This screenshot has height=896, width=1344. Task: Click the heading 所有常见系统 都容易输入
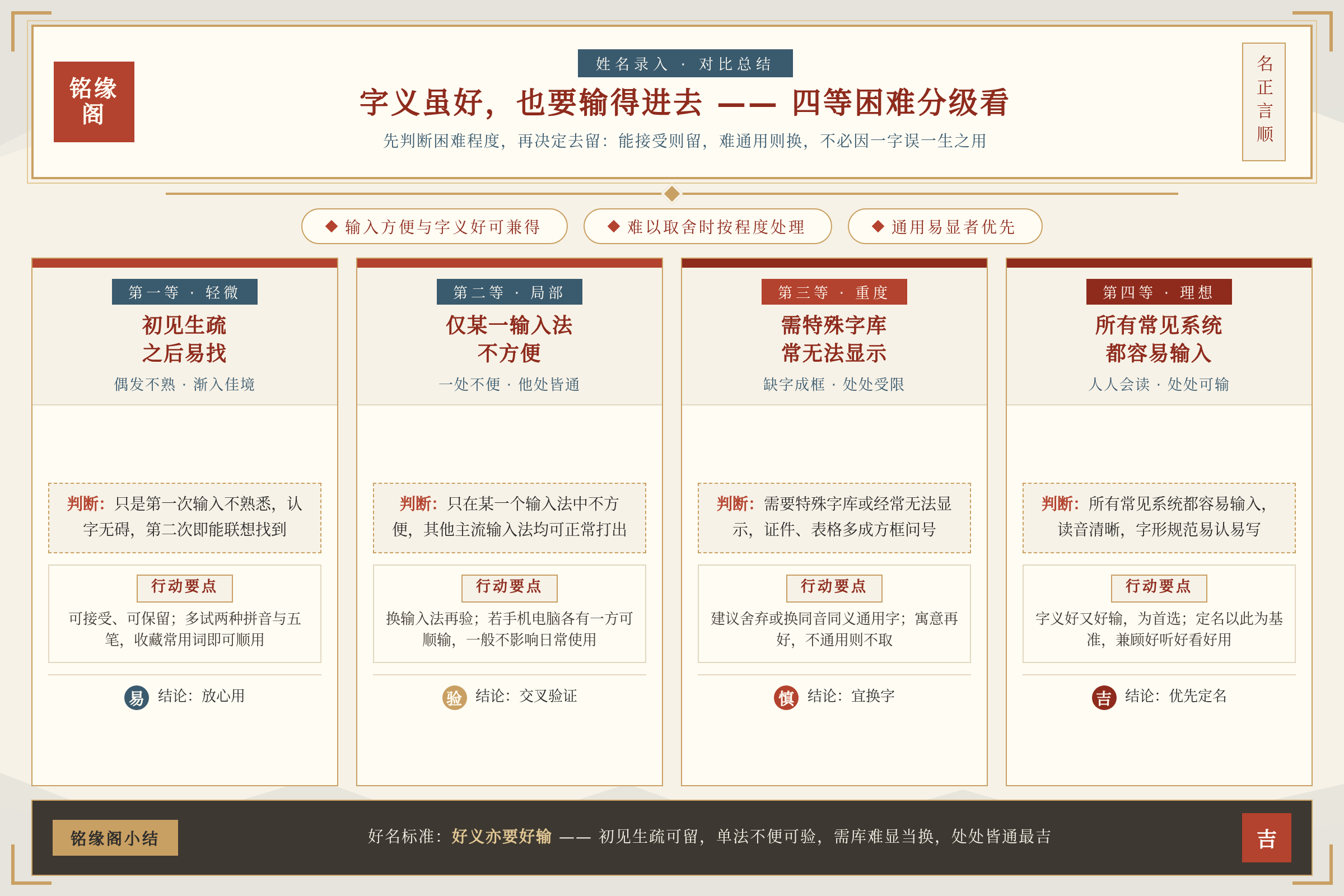tap(1159, 339)
